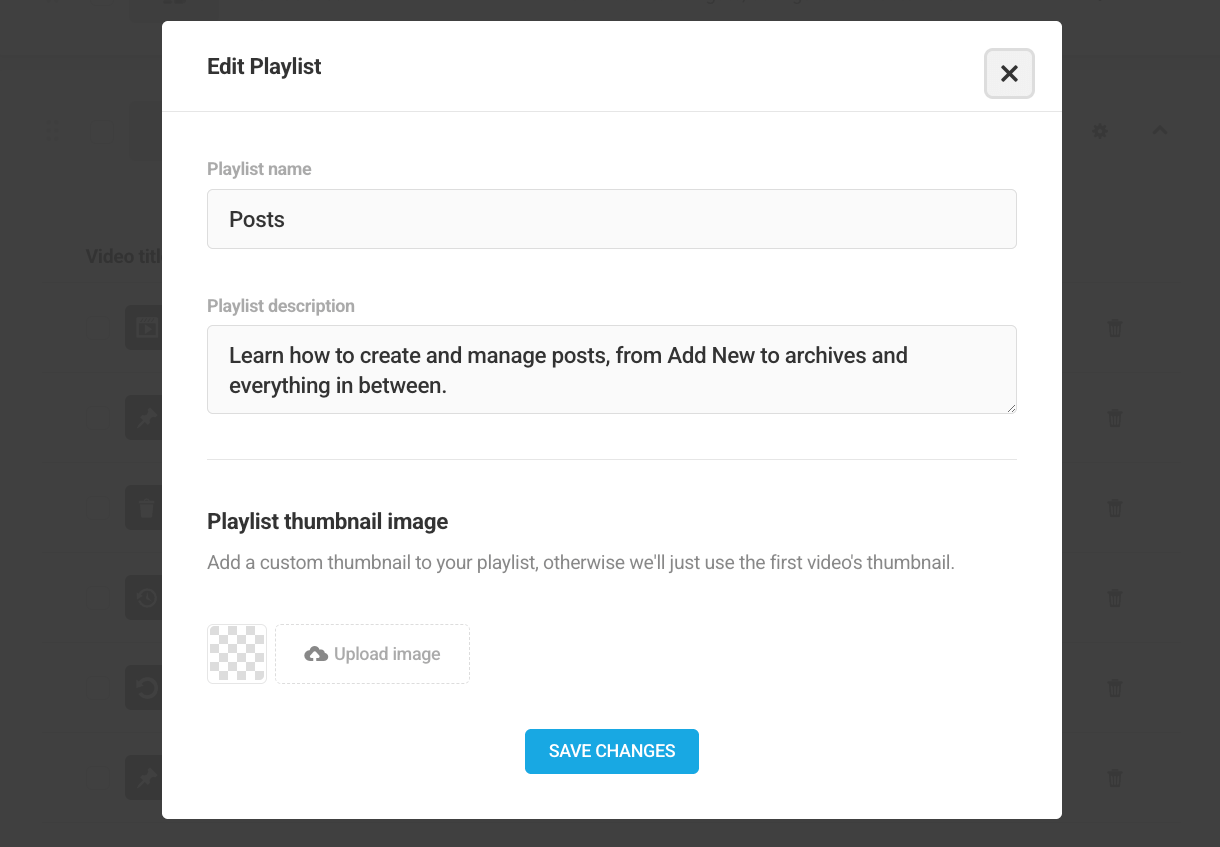Collapse the playlist with the up chevron
Viewport: 1220px width, 847px height.
click(x=1159, y=130)
